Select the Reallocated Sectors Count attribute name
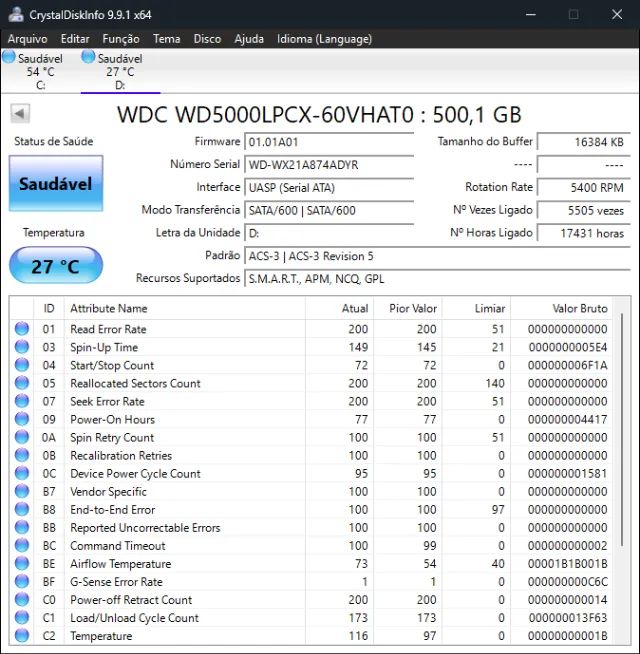Screen dimensions: 640x654 [x=135, y=383]
